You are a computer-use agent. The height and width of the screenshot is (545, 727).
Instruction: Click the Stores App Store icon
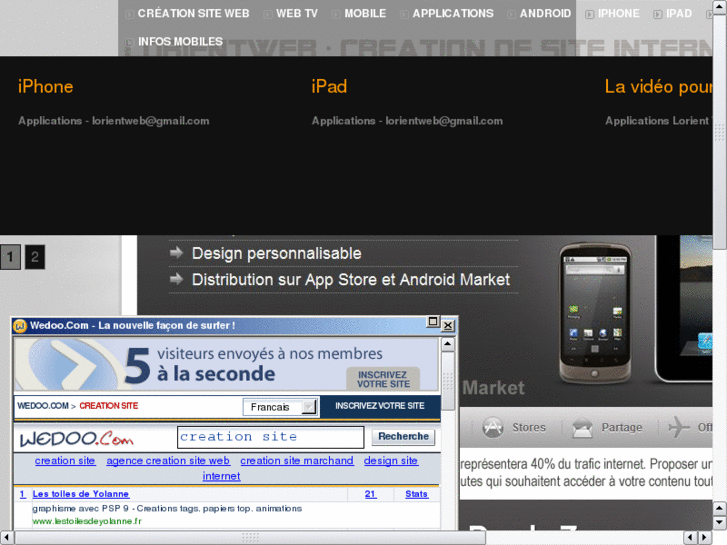tap(493, 427)
